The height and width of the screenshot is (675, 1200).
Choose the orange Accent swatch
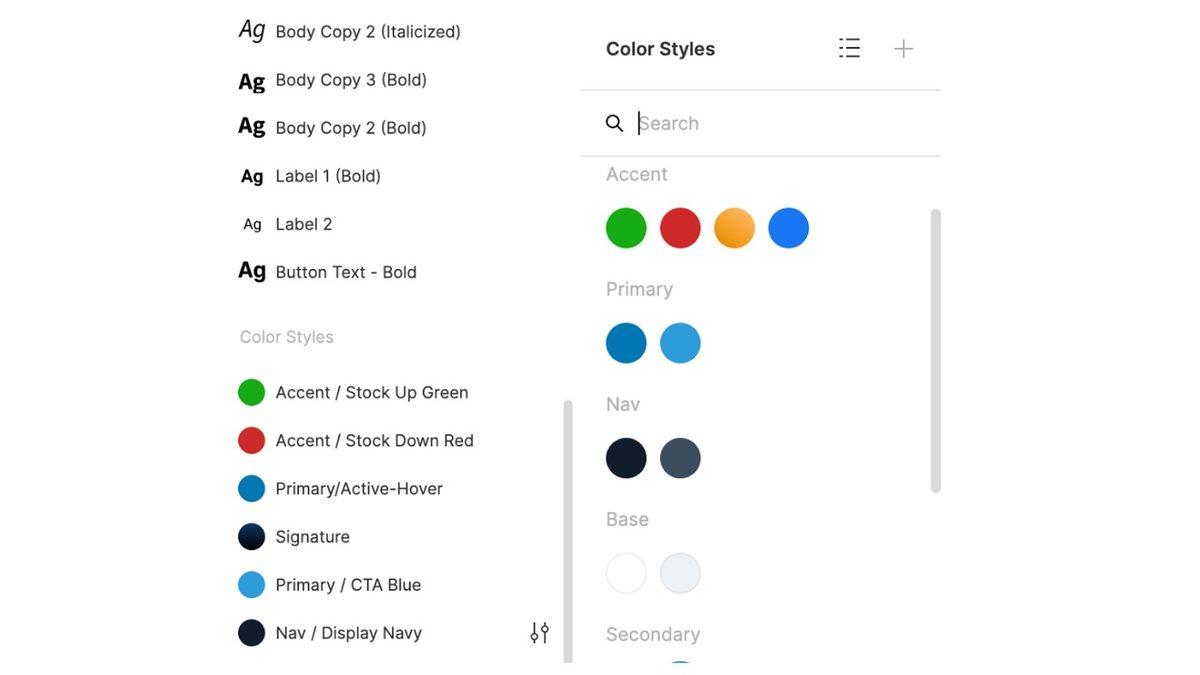coord(734,228)
